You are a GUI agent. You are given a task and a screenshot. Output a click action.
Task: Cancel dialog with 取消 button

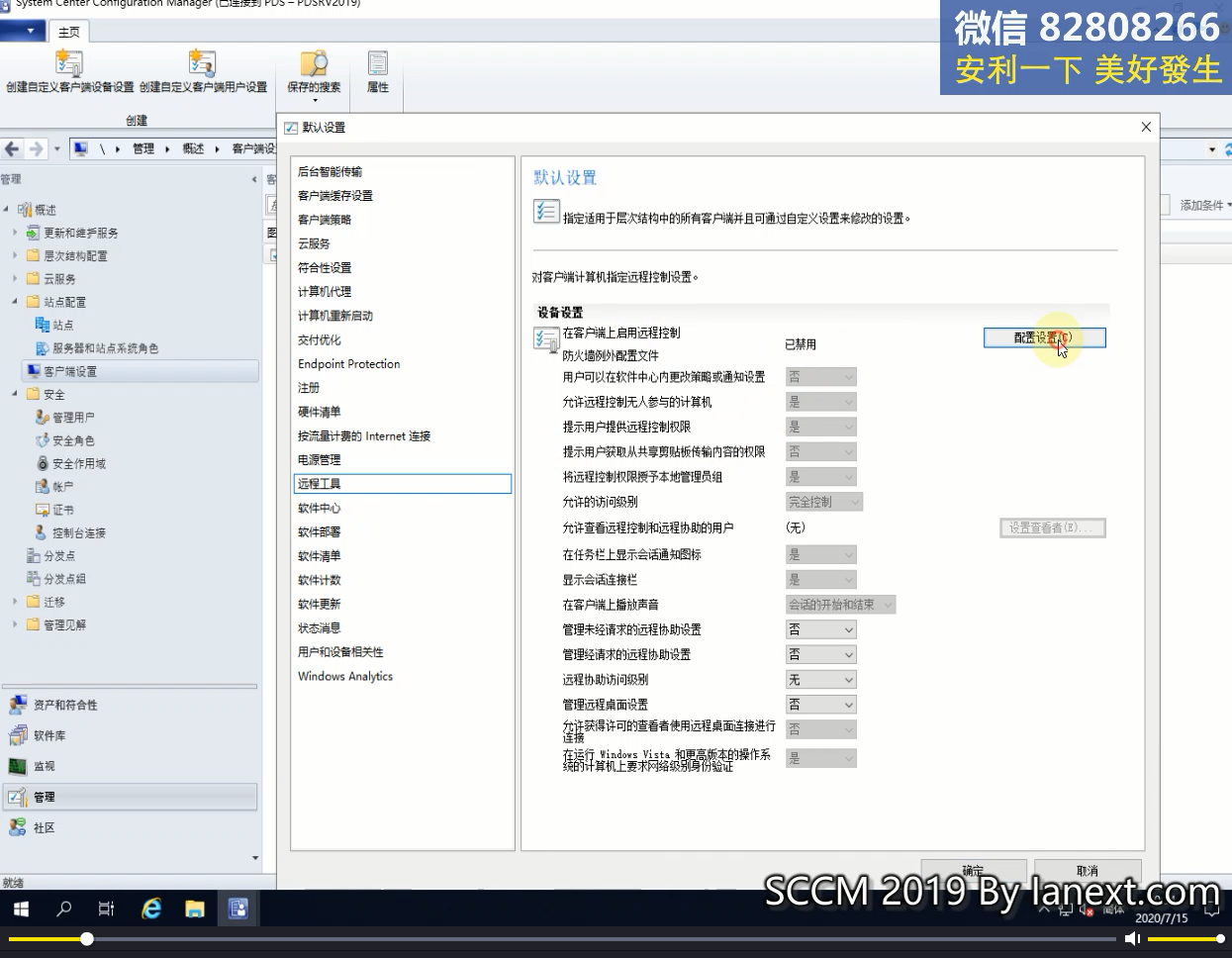(x=1089, y=871)
